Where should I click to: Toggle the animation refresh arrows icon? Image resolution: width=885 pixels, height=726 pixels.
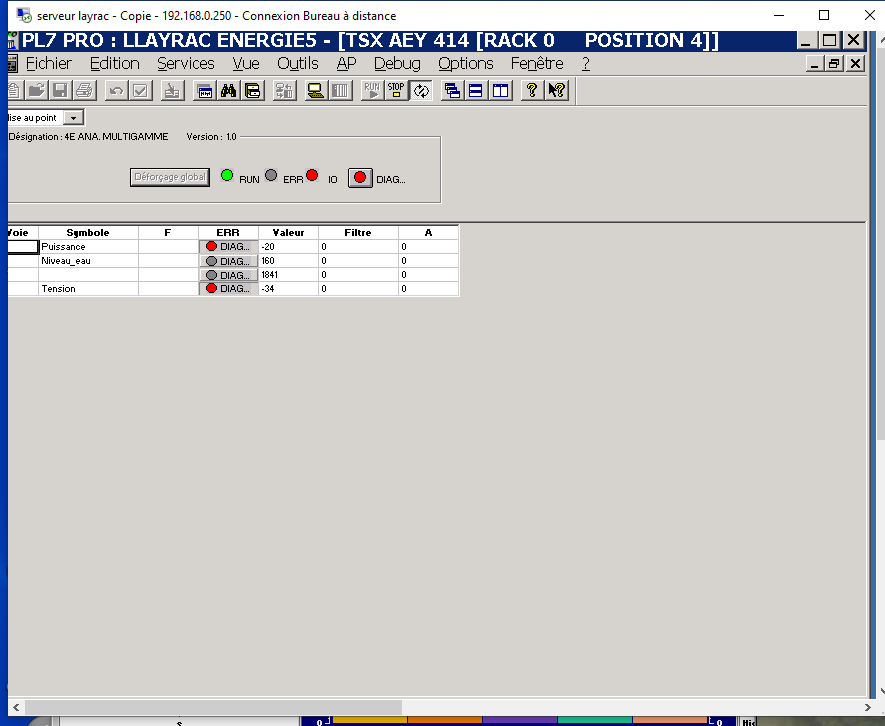point(421,90)
